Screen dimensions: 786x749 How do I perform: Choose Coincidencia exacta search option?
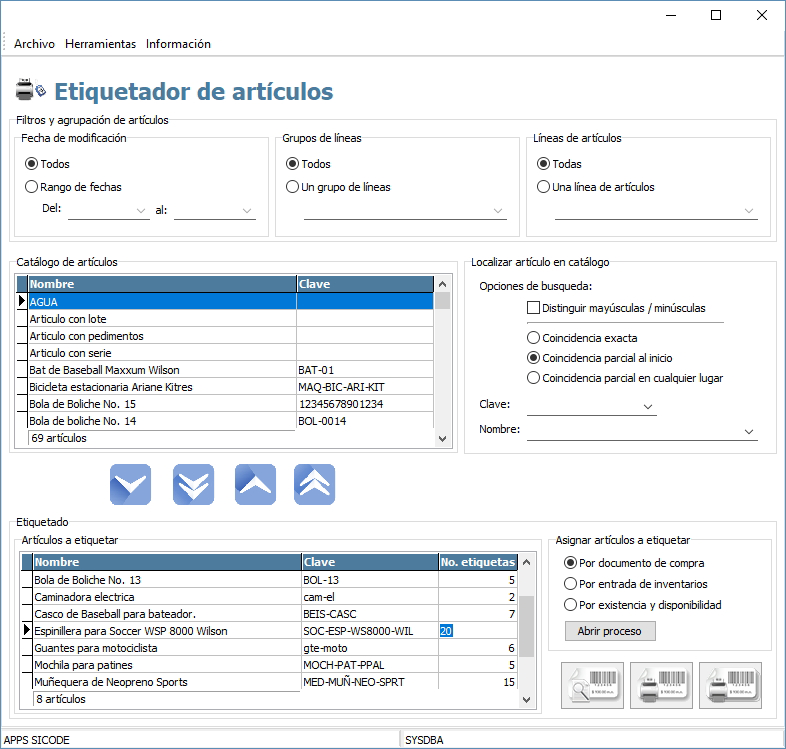534,338
